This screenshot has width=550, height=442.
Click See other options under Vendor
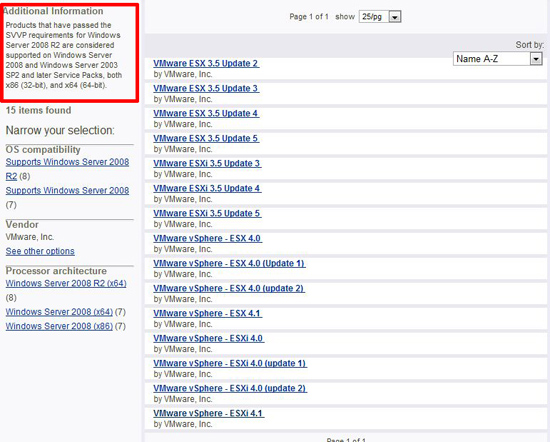pyautogui.click(x=40, y=251)
